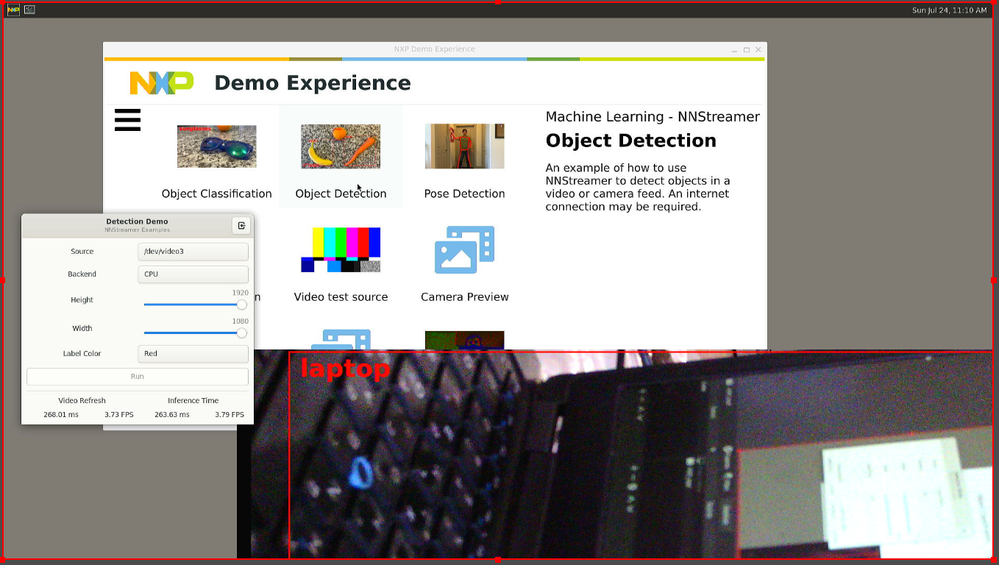The width and height of the screenshot is (999, 565).
Task: Open the Label Color dropdown showing Red
Action: 193,354
